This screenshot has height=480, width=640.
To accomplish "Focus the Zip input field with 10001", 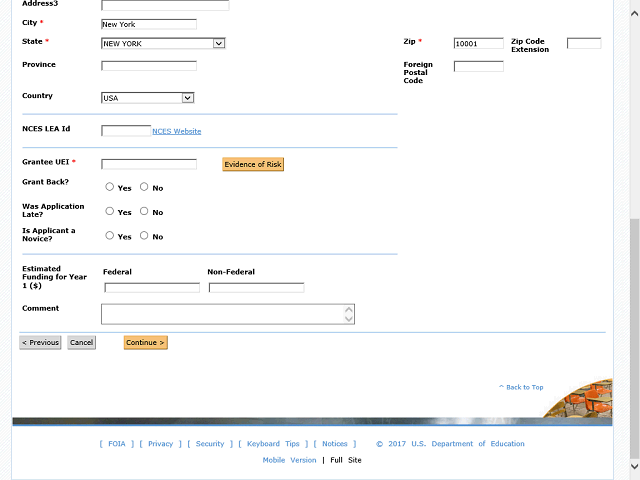I will point(478,43).
